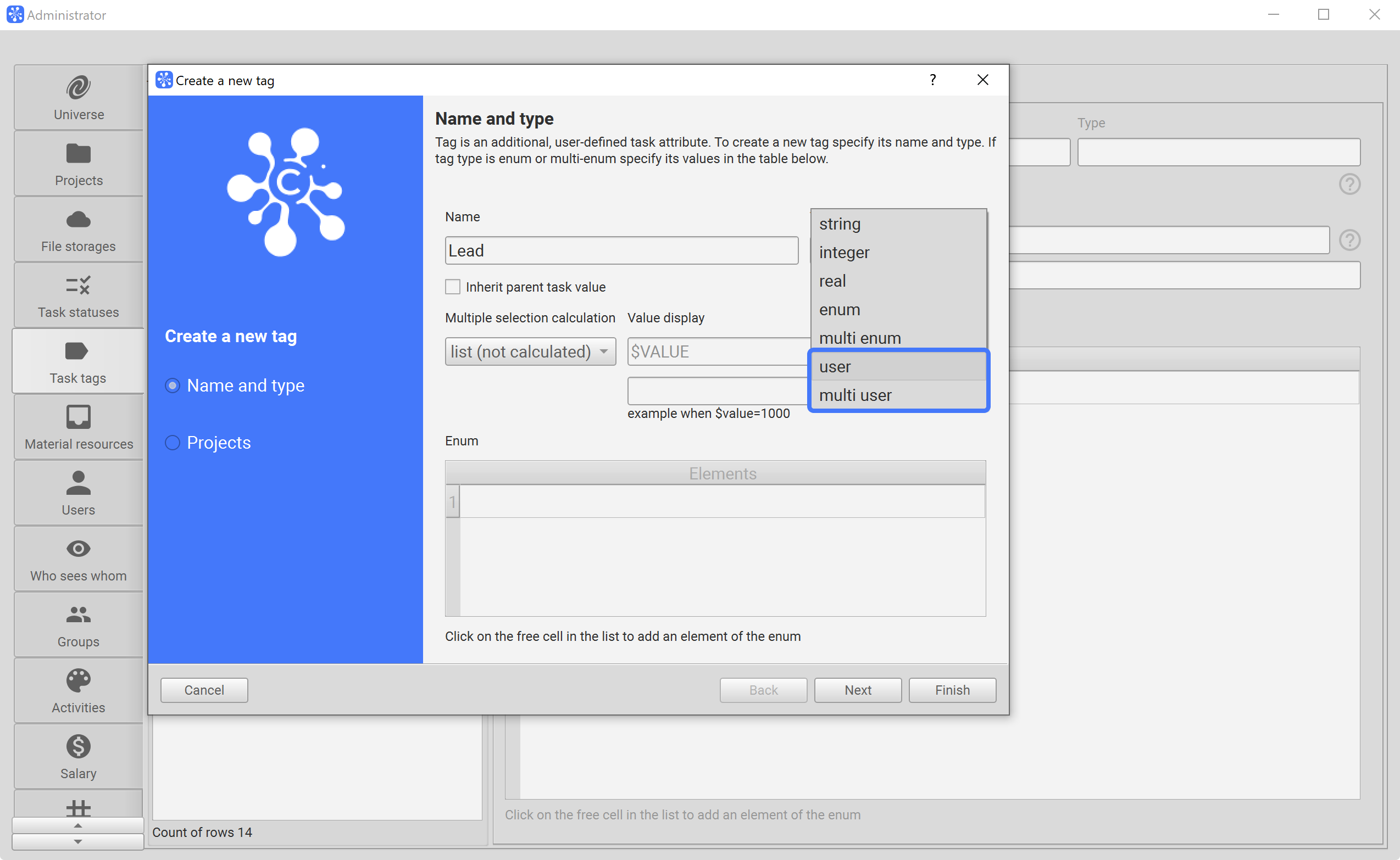Click the Name field containing Lead

pyautogui.click(x=621, y=250)
